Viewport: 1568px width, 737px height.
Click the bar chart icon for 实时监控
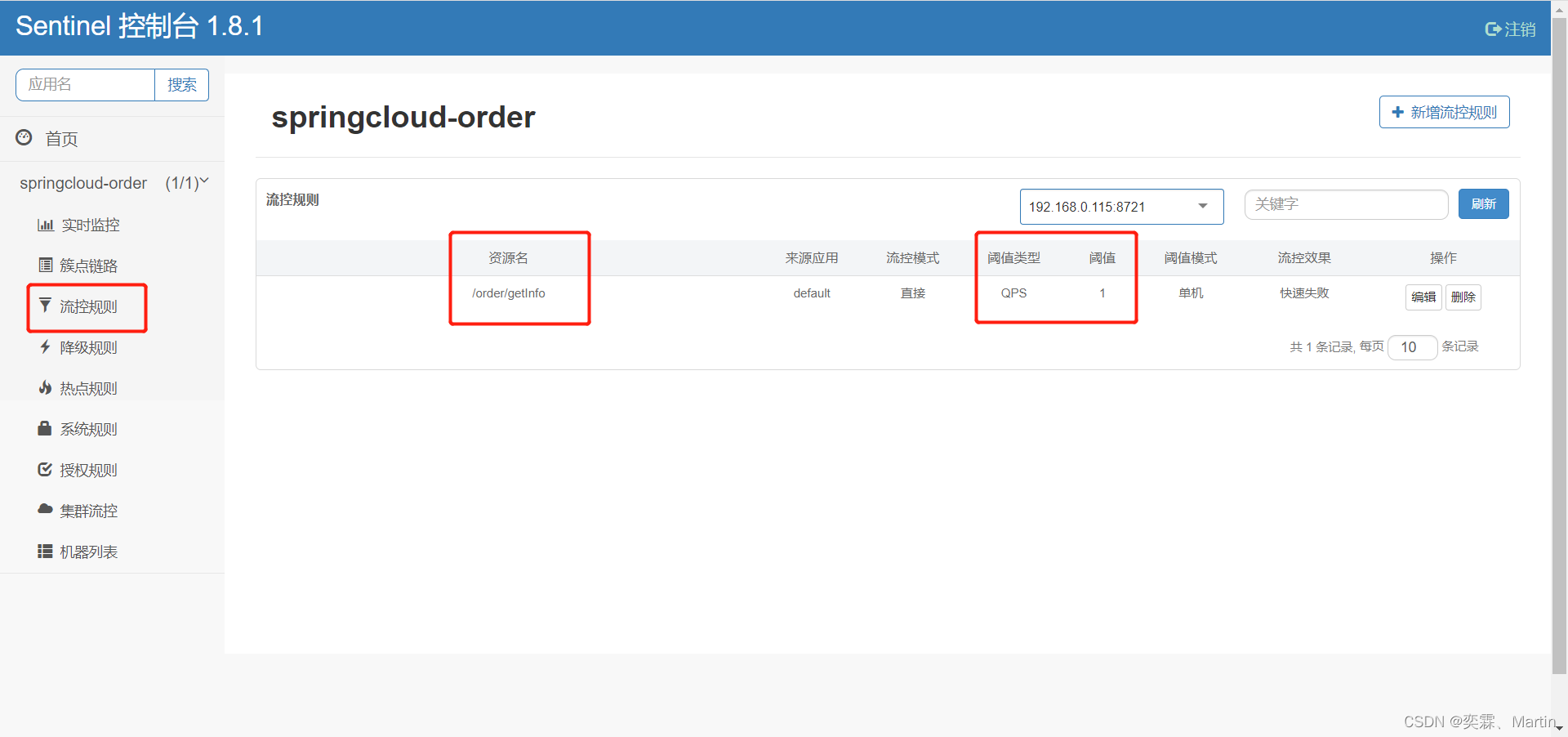click(46, 225)
